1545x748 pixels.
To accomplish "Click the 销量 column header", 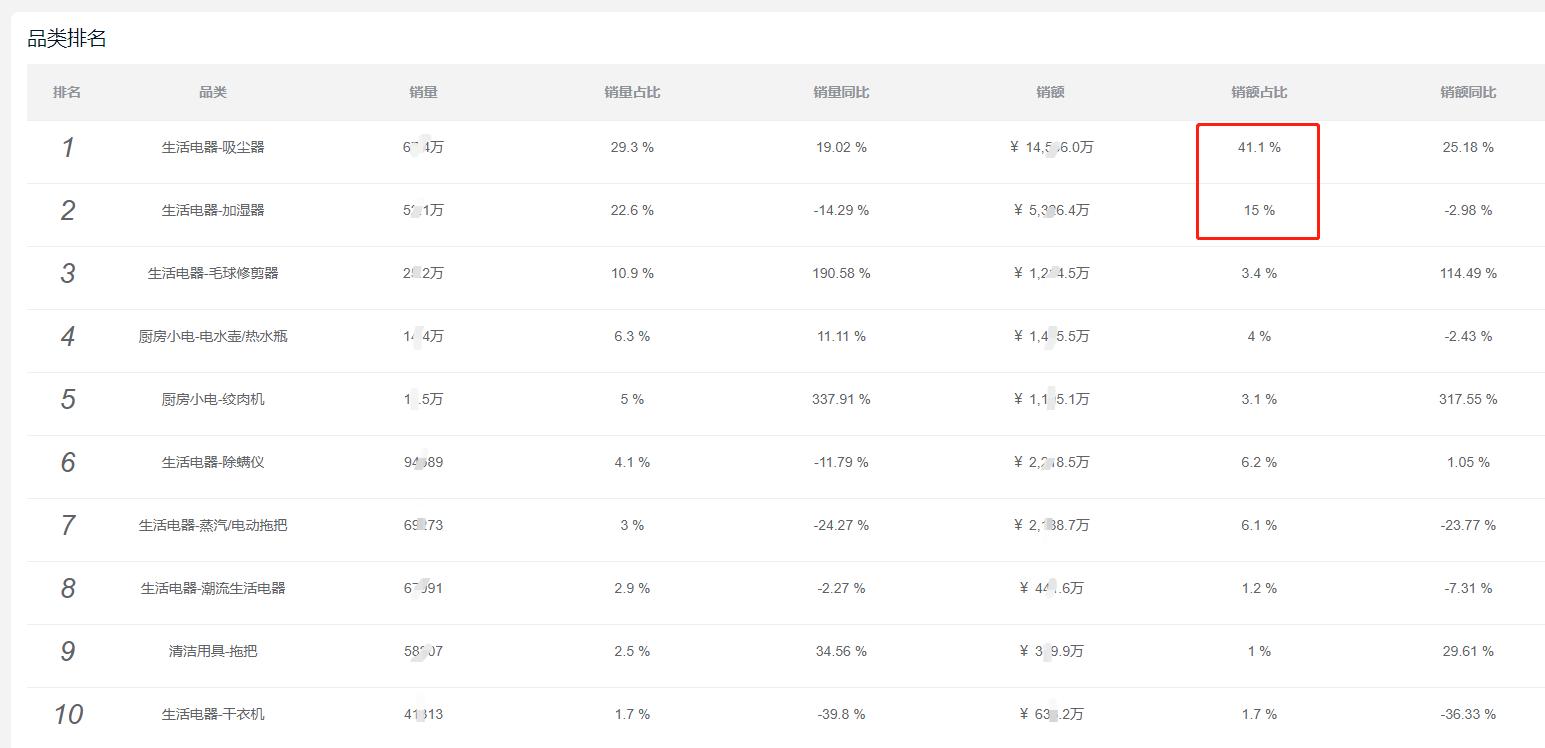I will click(423, 92).
